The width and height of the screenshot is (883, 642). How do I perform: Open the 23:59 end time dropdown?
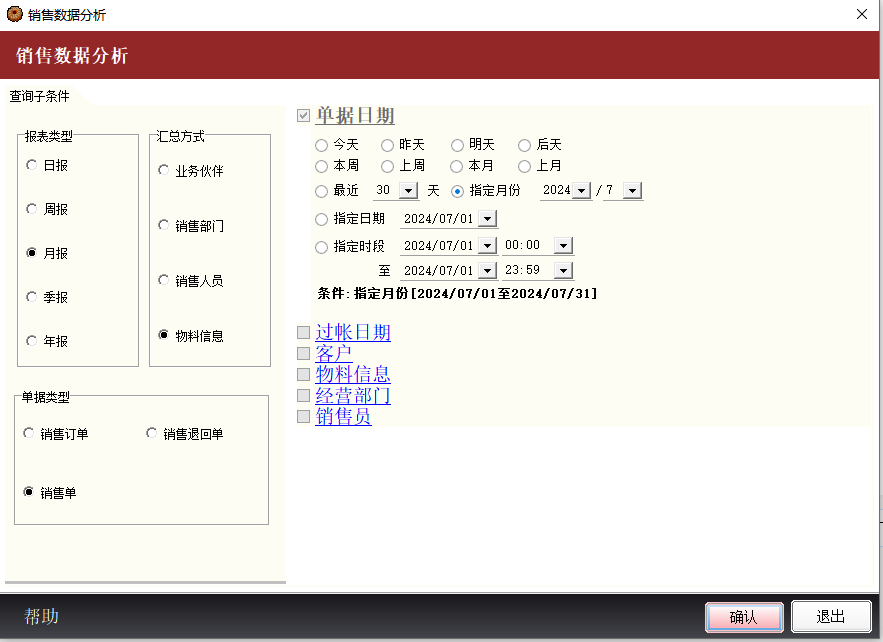click(x=563, y=270)
